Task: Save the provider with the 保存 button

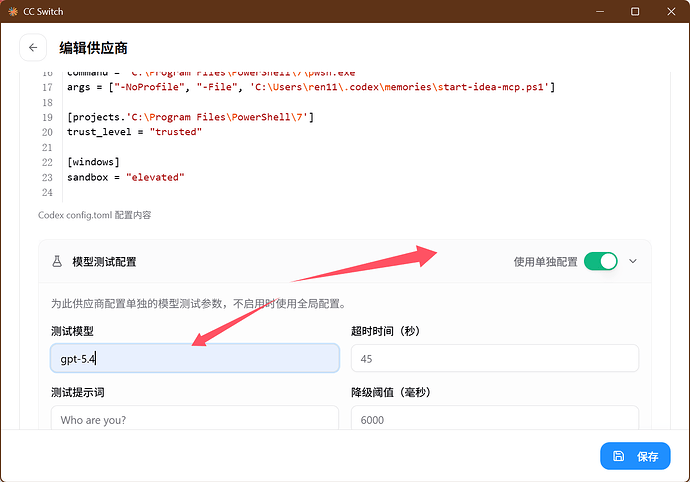Action: (x=635, y=456)
